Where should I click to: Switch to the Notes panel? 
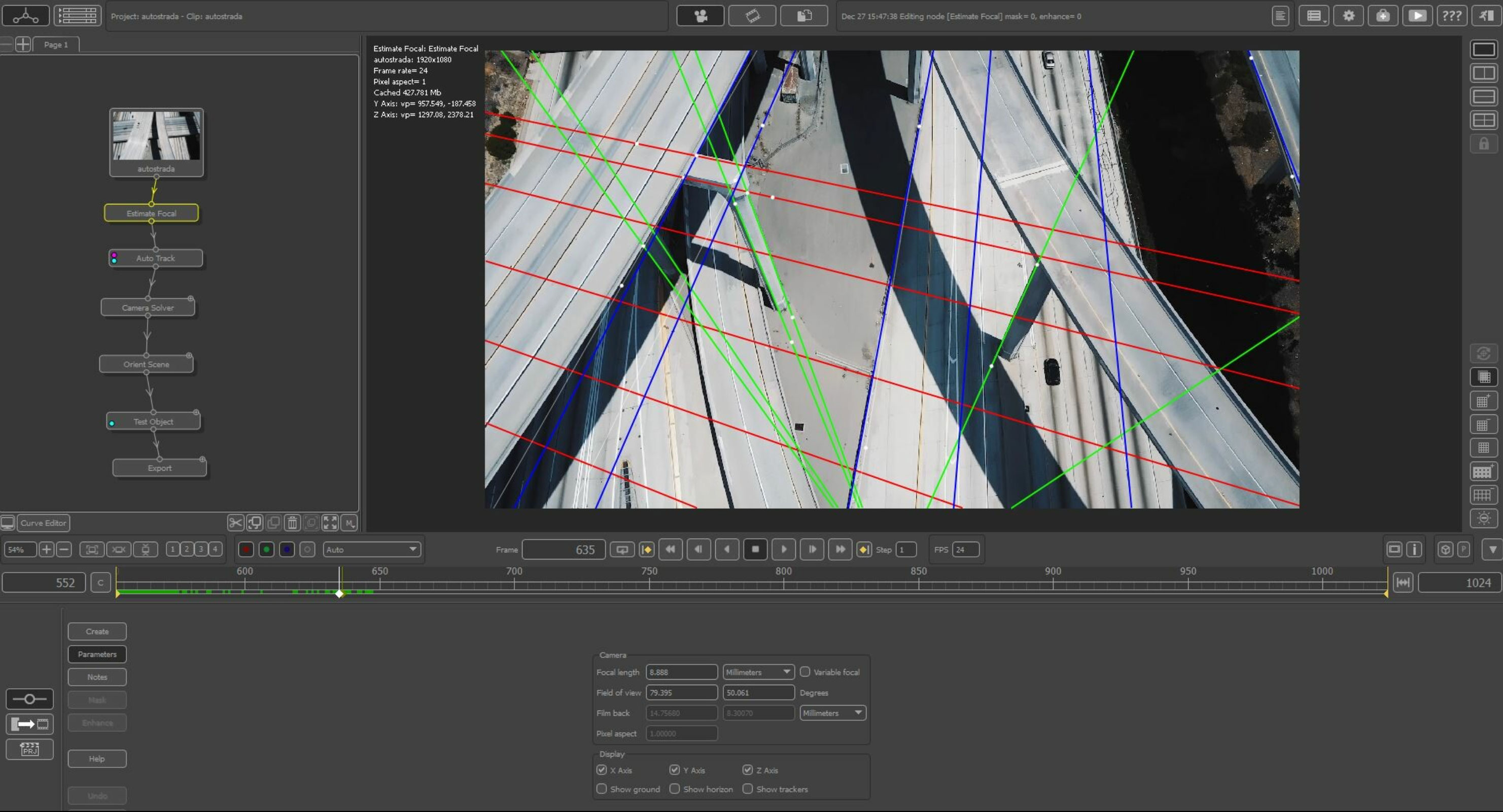click(97, 677)
